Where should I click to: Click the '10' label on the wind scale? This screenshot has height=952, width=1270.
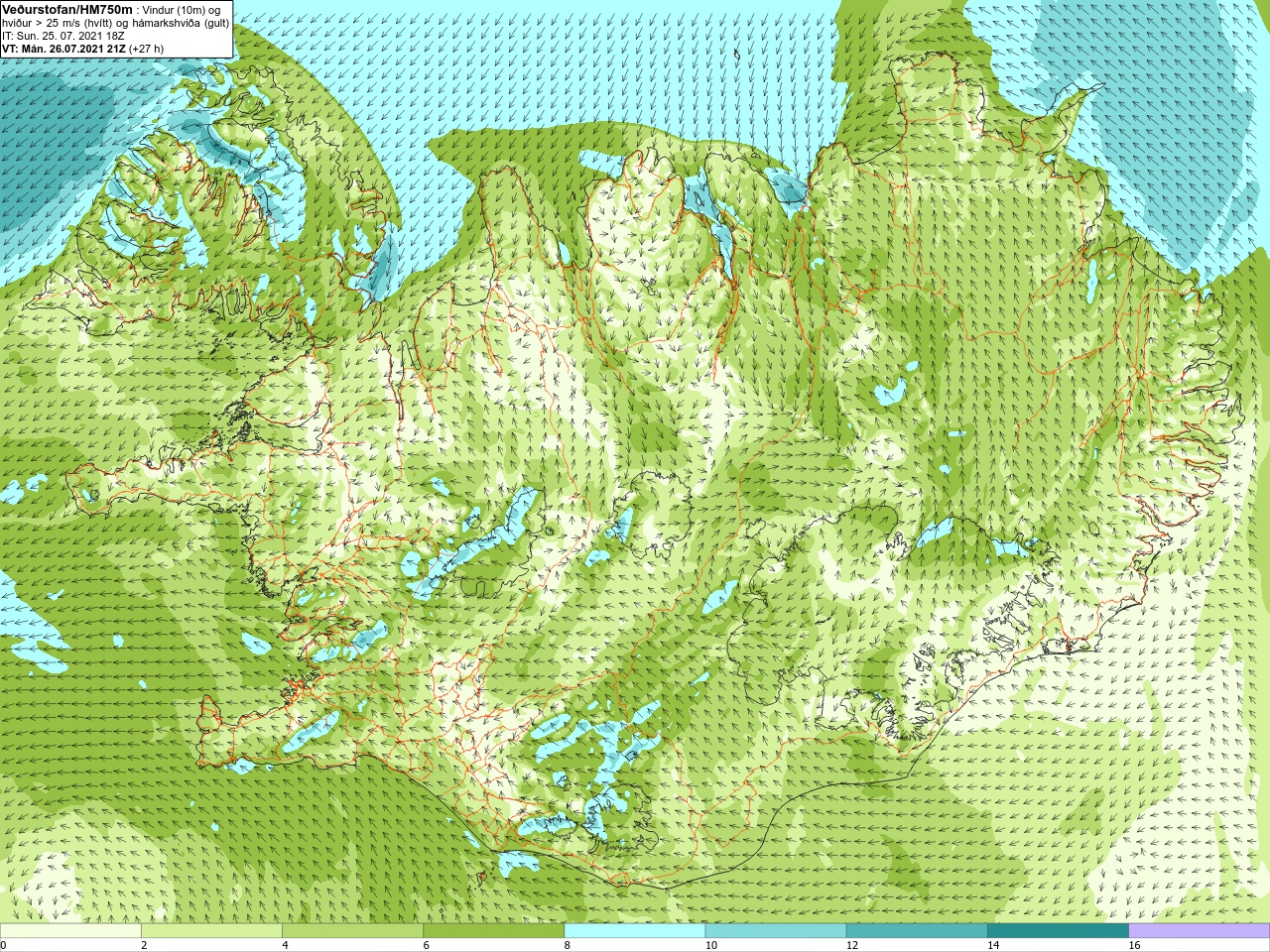pos(710,945)
